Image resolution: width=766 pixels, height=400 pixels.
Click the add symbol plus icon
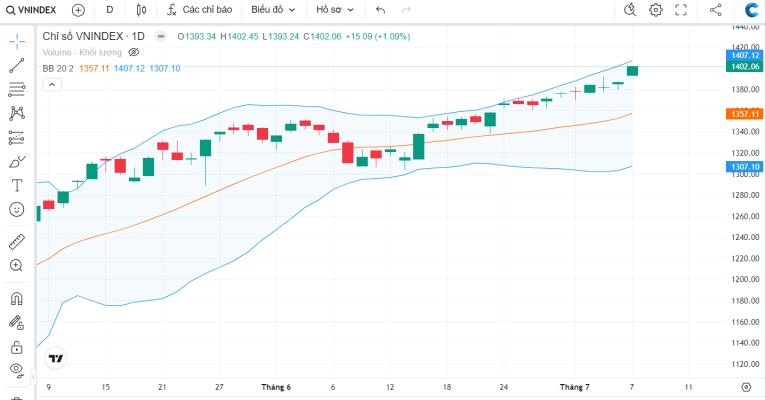(78, 10)
